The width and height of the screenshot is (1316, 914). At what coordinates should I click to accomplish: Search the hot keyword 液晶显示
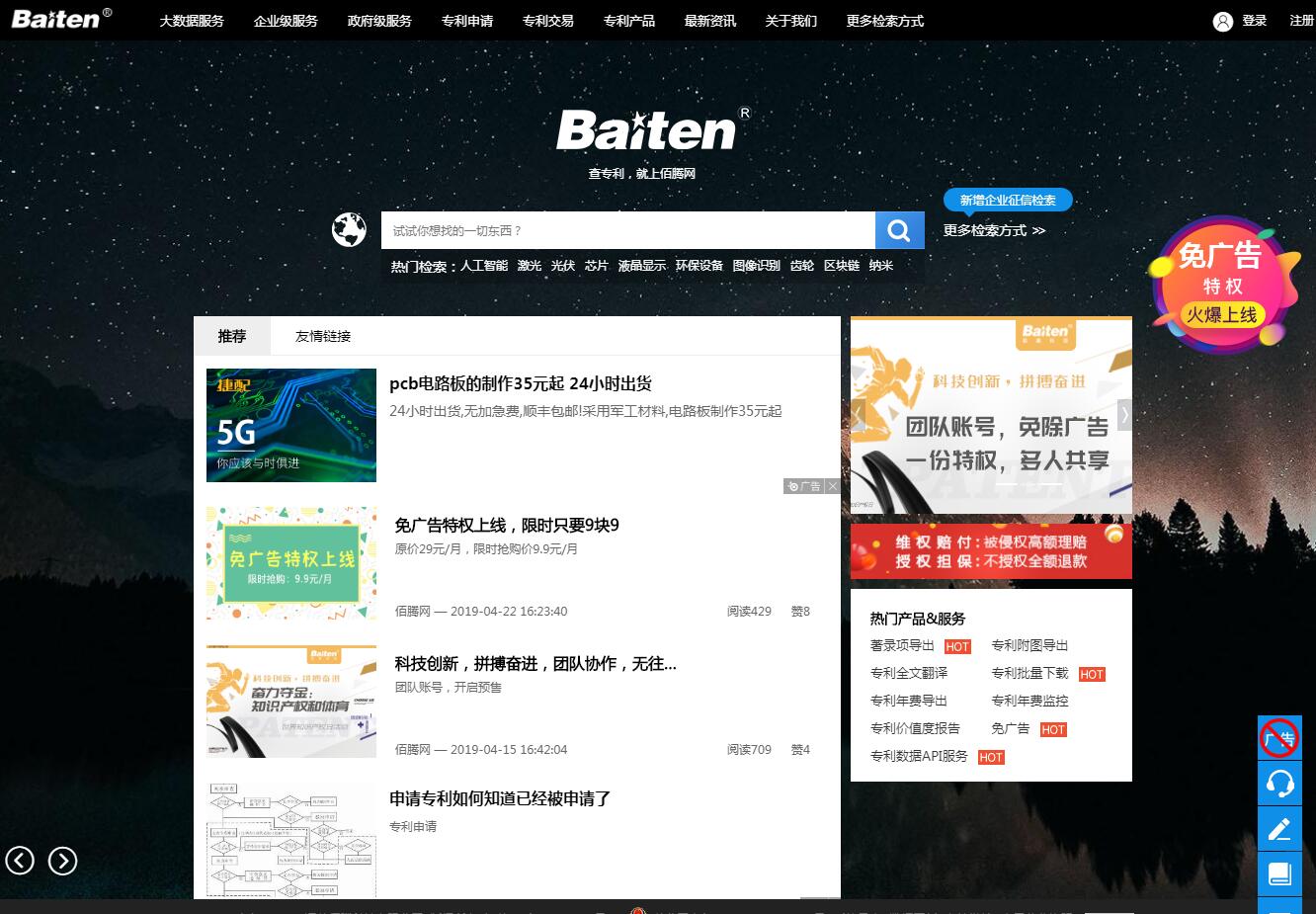click(x=642, y=266)
